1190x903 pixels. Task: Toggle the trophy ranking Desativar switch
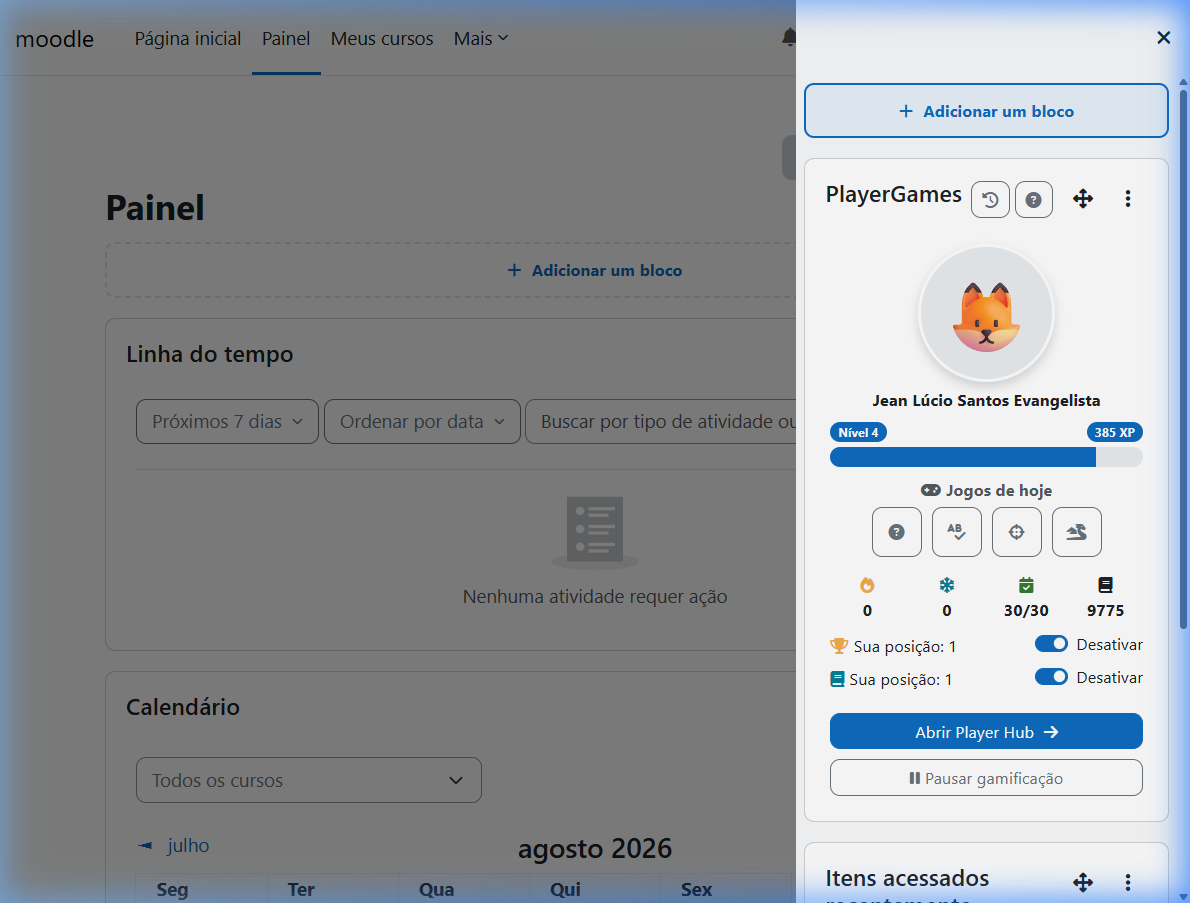(1051, 643)
